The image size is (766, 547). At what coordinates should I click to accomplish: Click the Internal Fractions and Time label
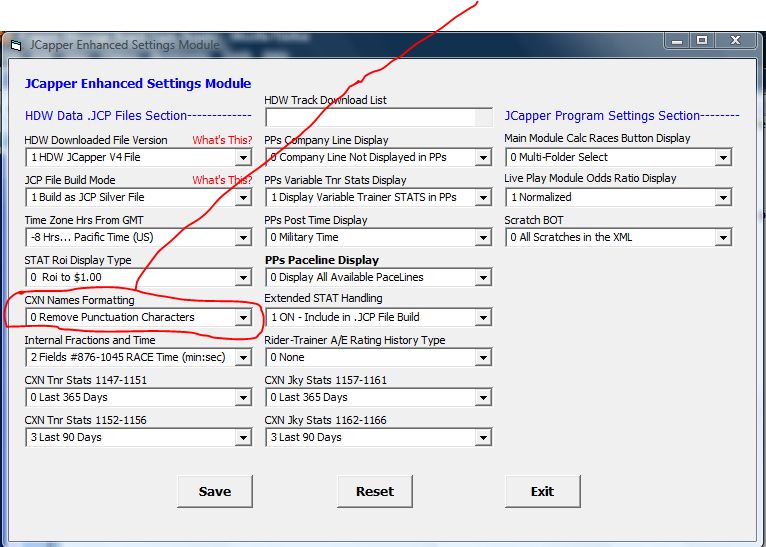pyautogui.click(x=90, y=340)
